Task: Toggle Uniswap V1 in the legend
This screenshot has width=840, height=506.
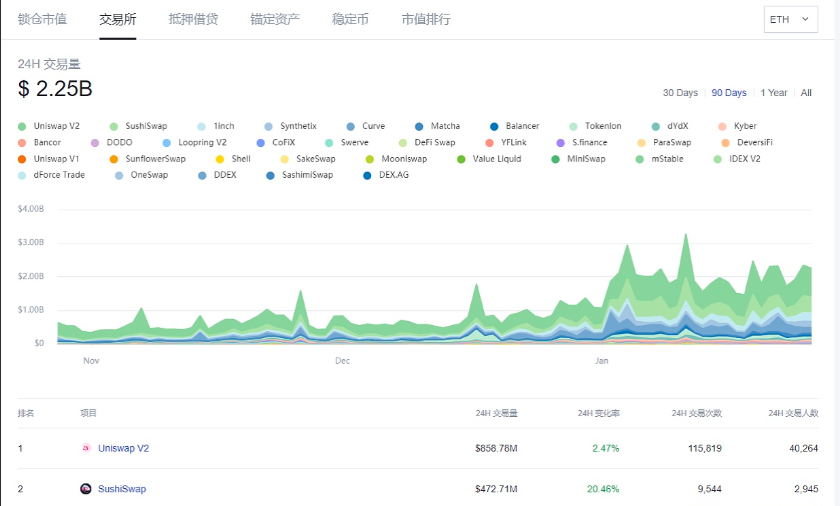Action: [x=48, y=158]
